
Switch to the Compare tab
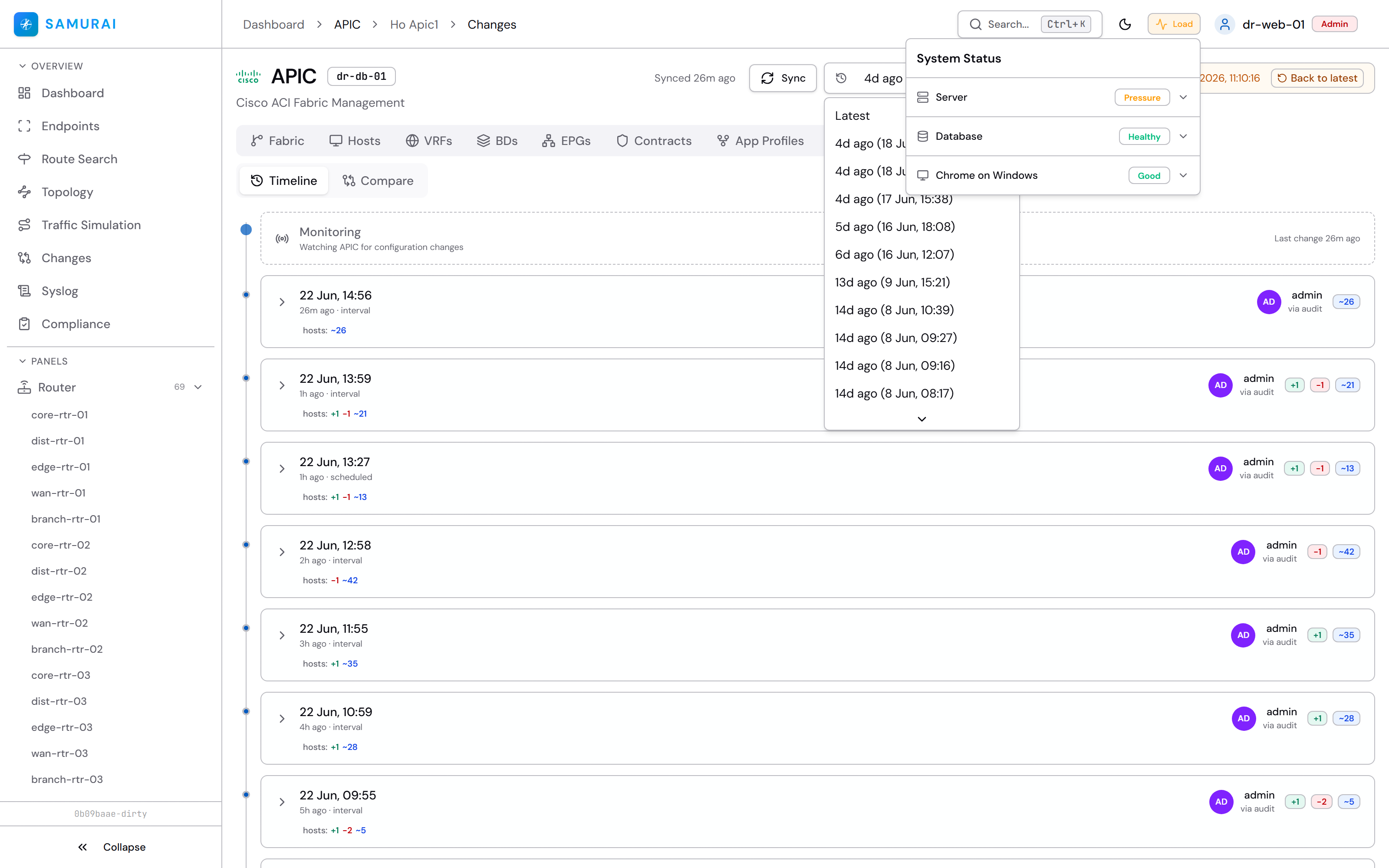point(378,180)
